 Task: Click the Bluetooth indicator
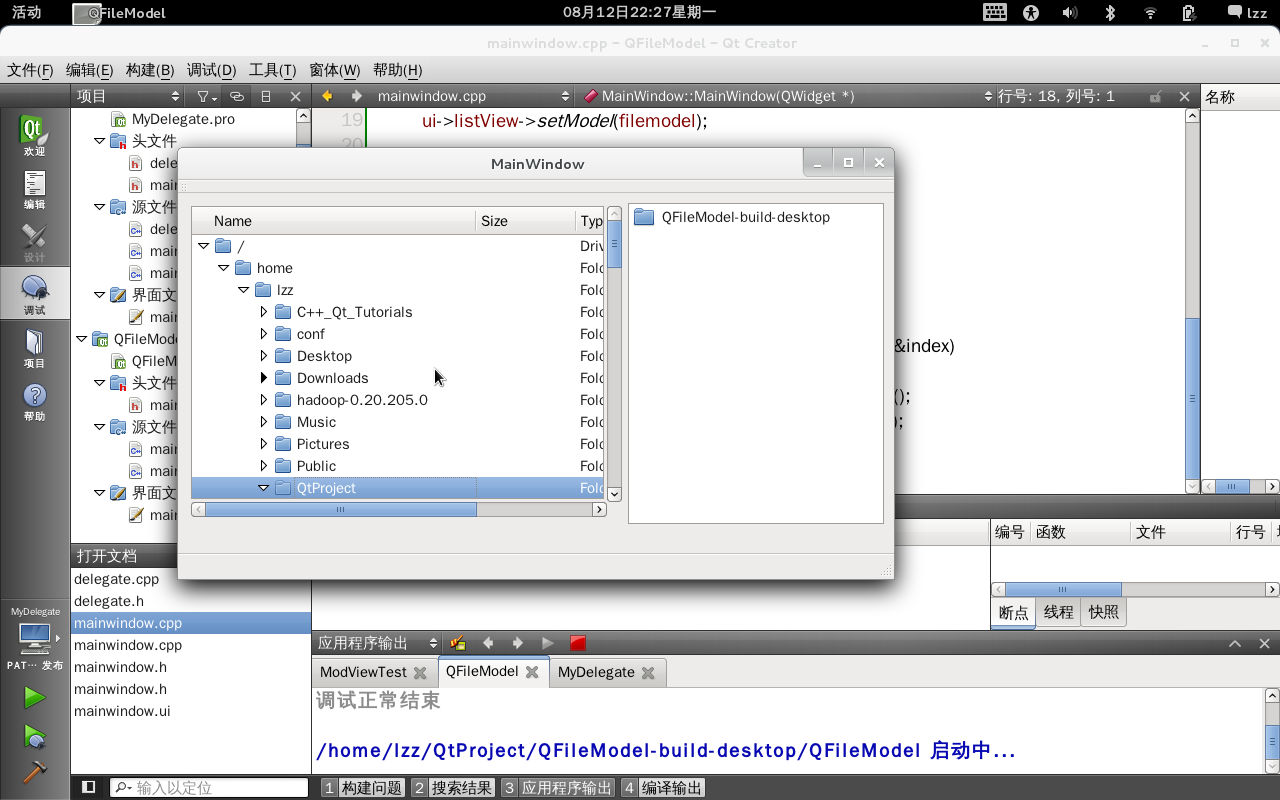point(1109,13)
